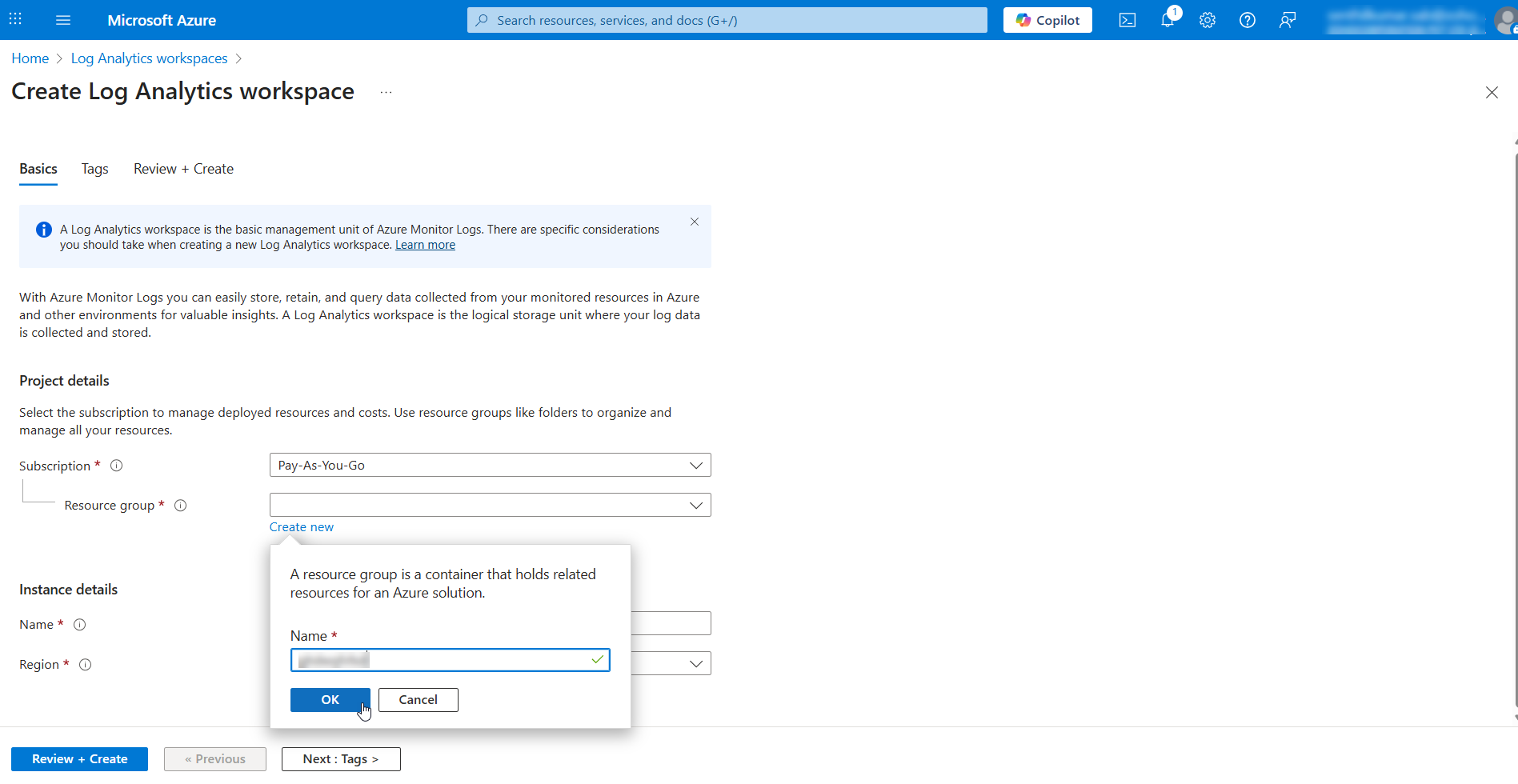Open the Azure app launcher grid

[14, 19]
